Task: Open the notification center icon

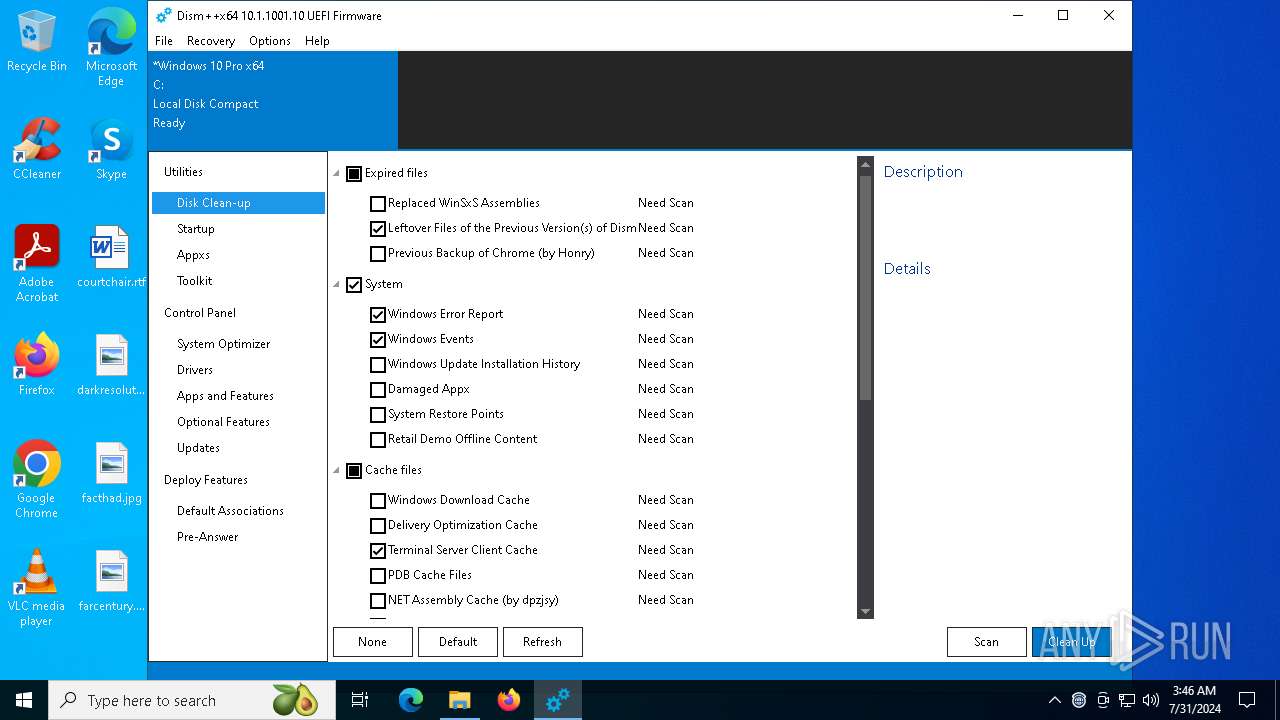Action: pyautogui.click(x=1247, y=700)
